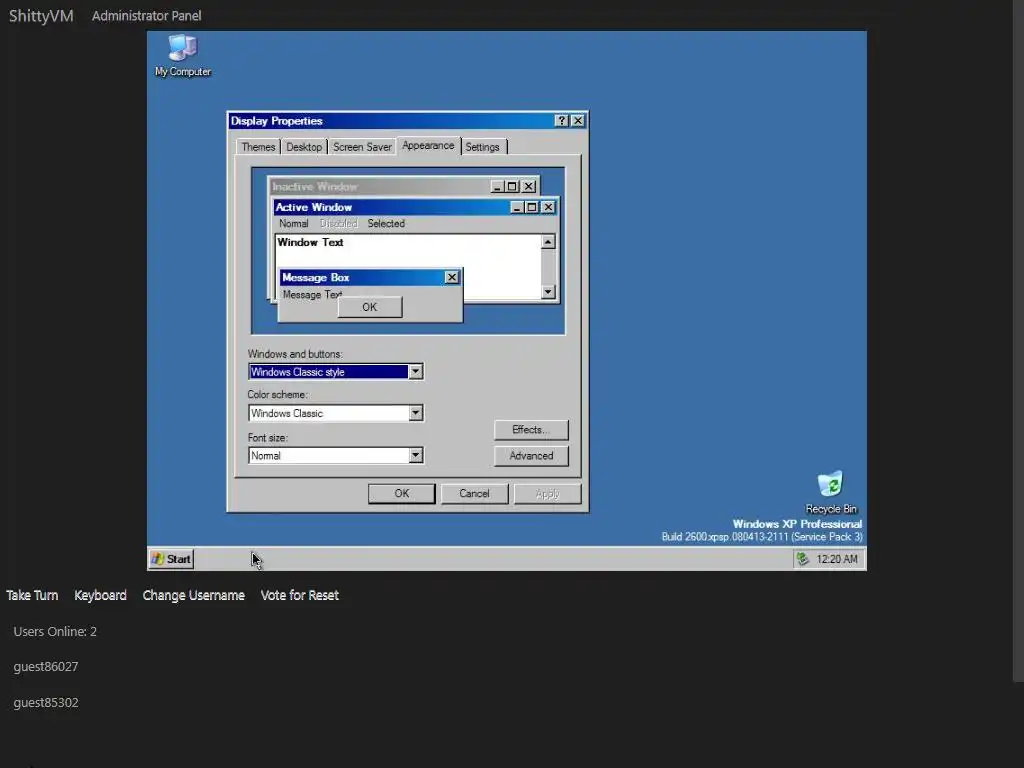
Task: Open the on-screen Keyboard link
Action: pyautogui.click(x=100, y=595)
